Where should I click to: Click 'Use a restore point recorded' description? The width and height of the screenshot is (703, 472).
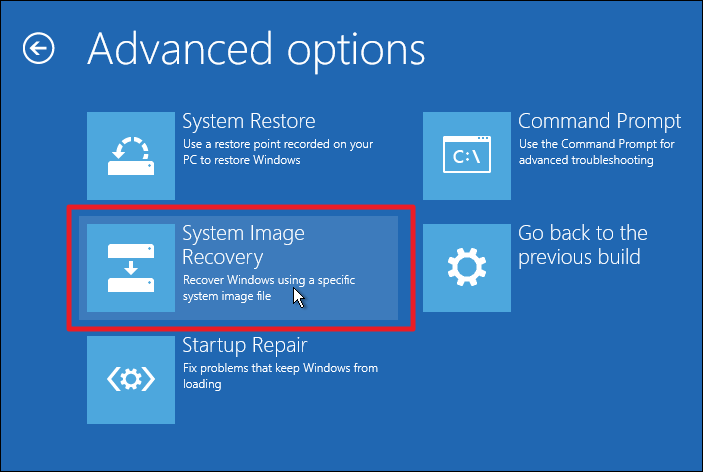(278, 152)
